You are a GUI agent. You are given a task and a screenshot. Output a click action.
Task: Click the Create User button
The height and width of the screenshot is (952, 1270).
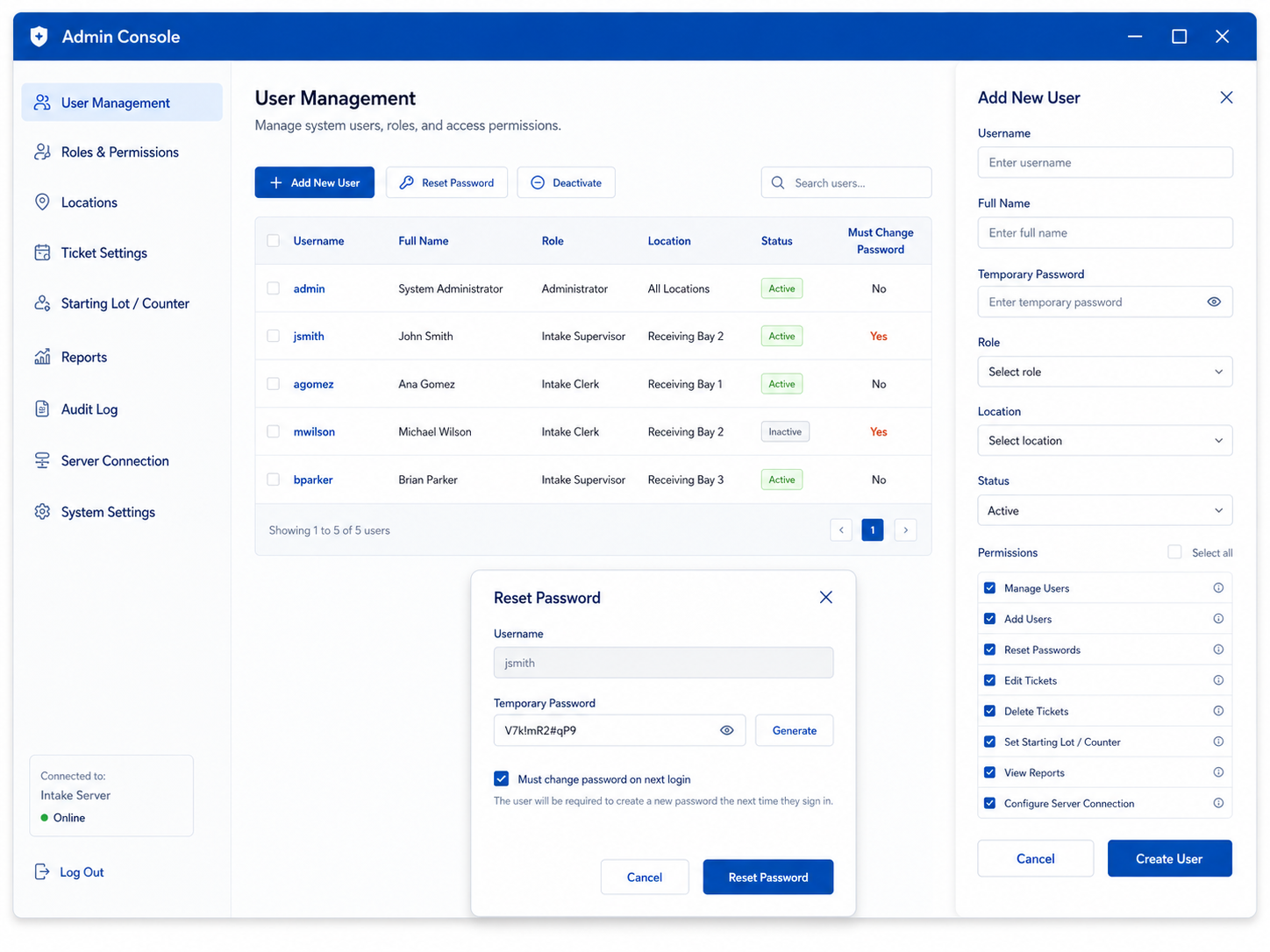(x=1169, y=858)
